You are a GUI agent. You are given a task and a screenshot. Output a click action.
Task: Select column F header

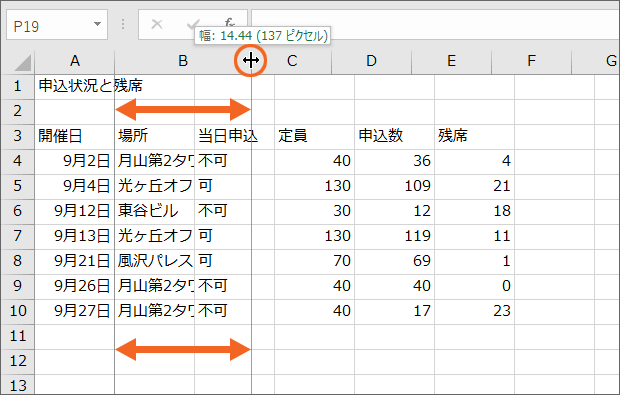point(531,61)
